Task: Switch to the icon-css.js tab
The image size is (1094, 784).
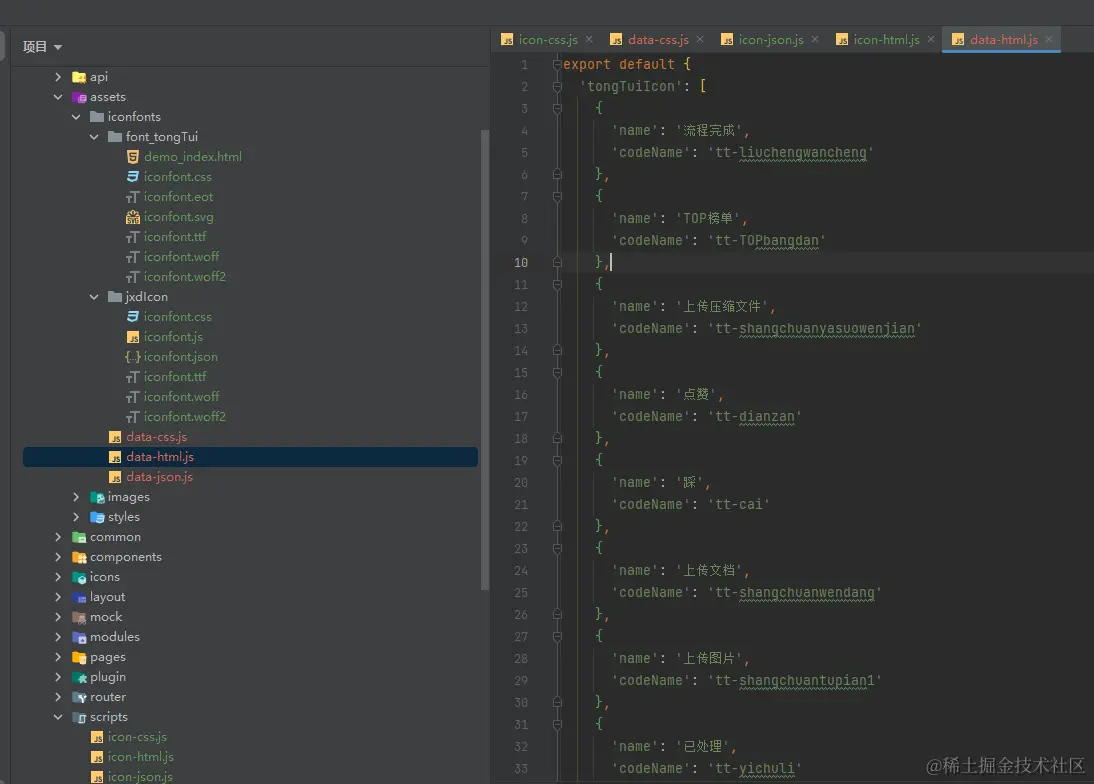Action: tap(548, 40)
